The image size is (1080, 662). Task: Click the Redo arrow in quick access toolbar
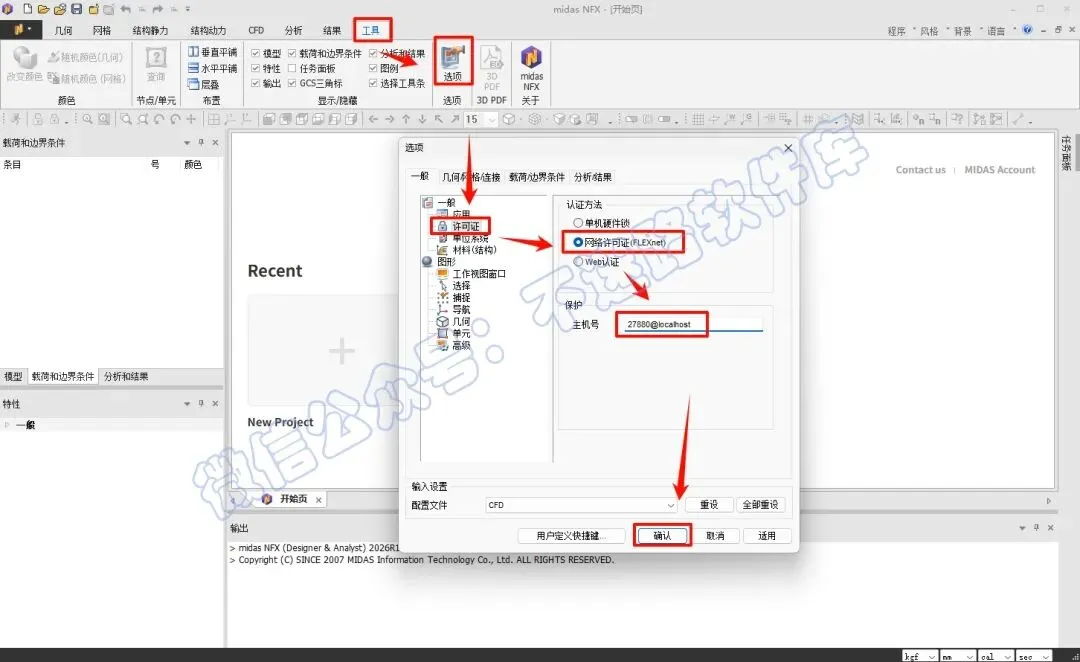tap(158, 9)
